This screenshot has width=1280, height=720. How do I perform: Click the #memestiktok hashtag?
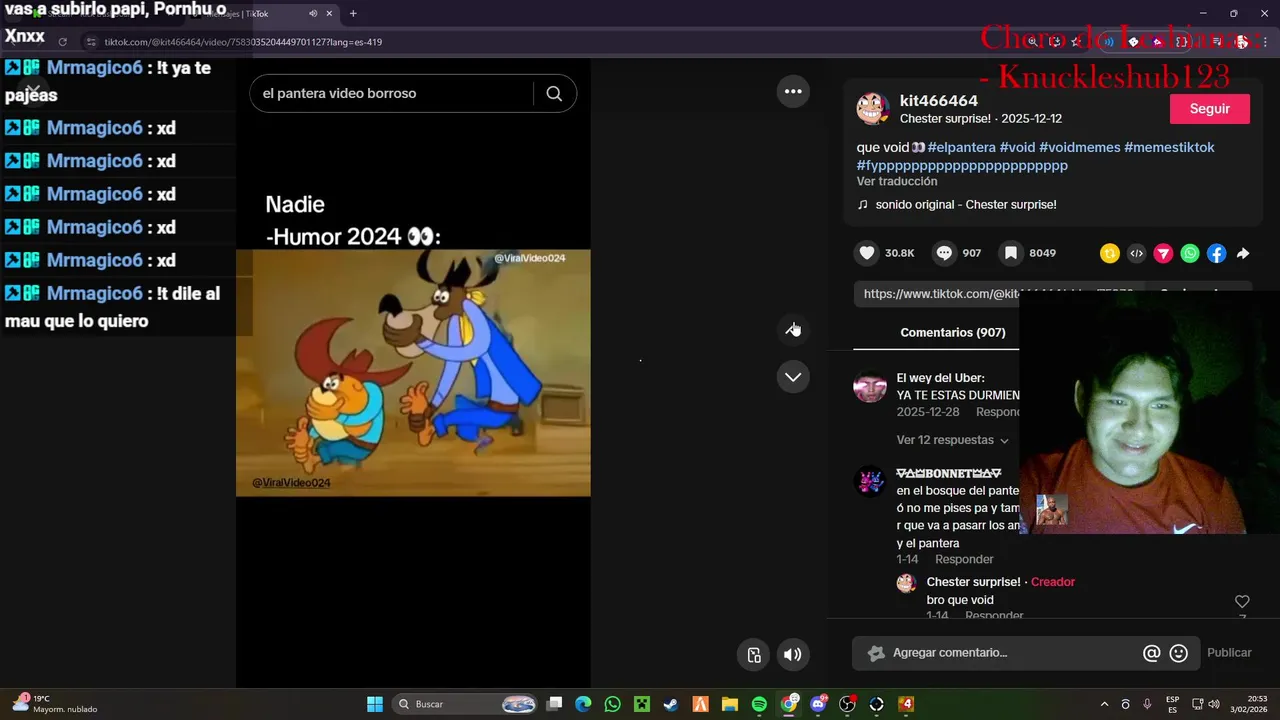[x=1169, y=147]
